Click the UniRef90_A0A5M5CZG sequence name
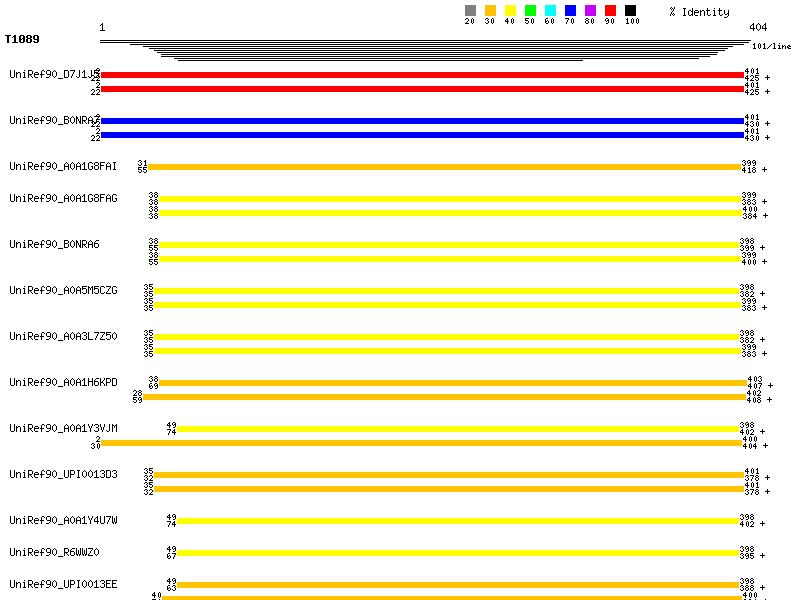This screenshot has width=800, height=600. (63, 290)
